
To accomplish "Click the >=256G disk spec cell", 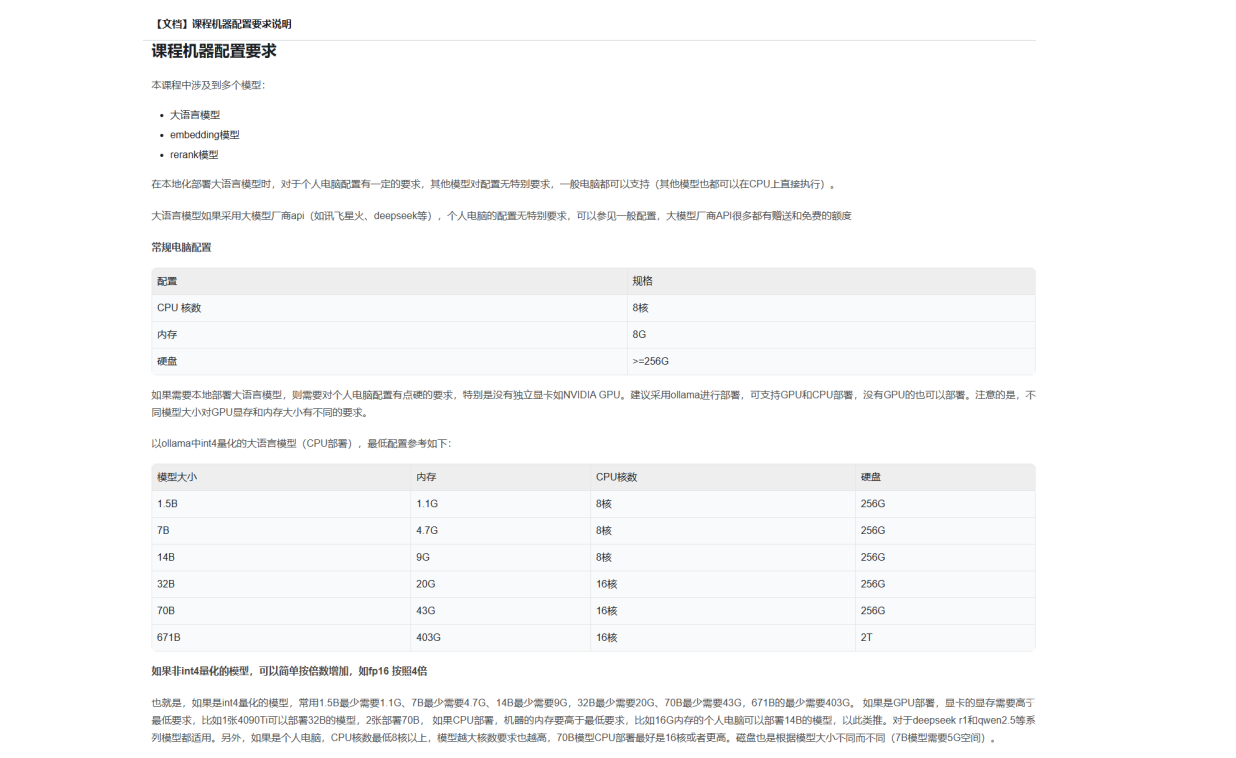I will pyautogui.click(x=650, y=361).
